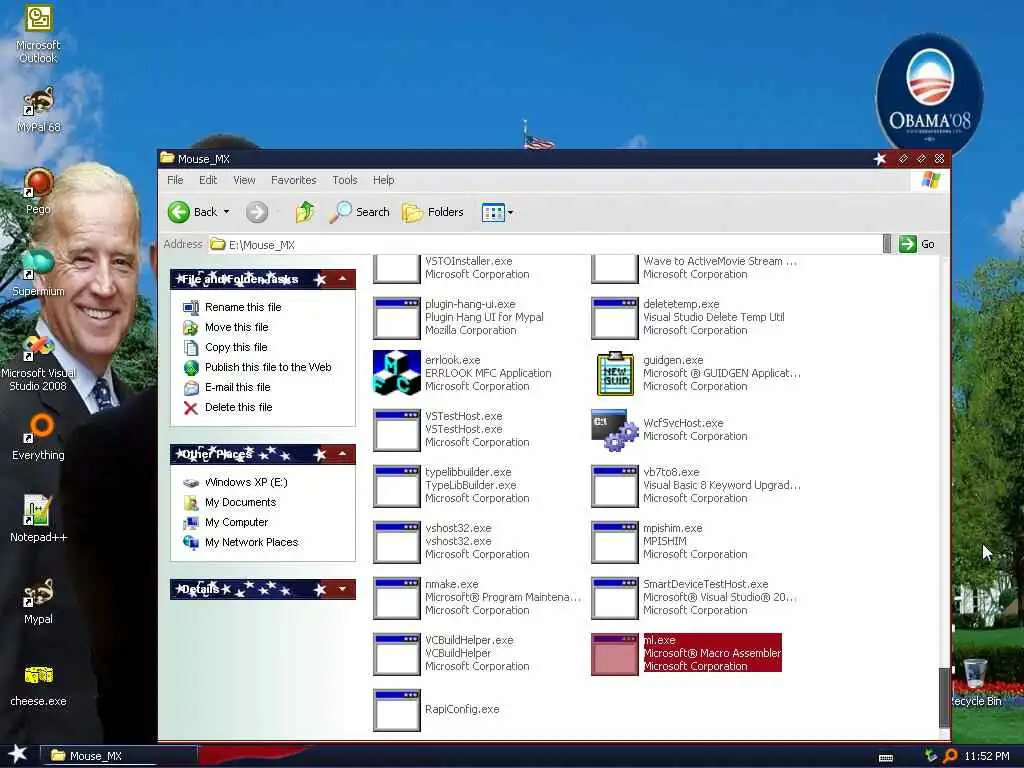Open the Help menu
This screenshot has height=768, width=1024.
pyautogui.click(x=383, y=180)
